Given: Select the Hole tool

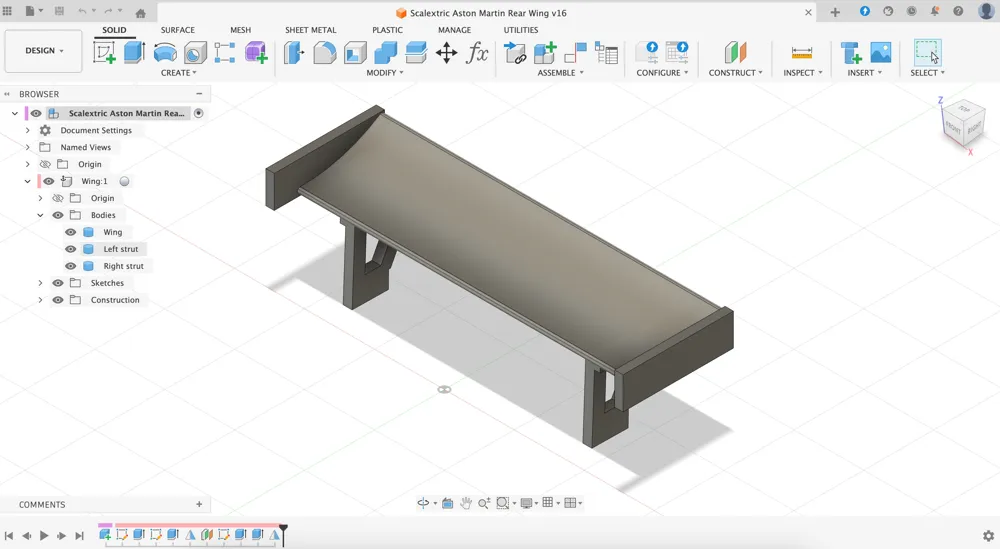Looking at the screenshot, I should click(195, 53).
